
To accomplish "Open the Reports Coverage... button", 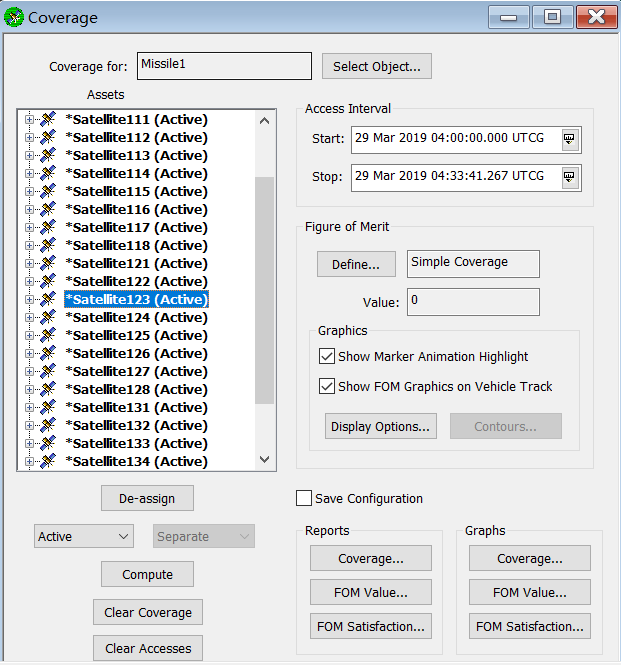I will 371,558.
